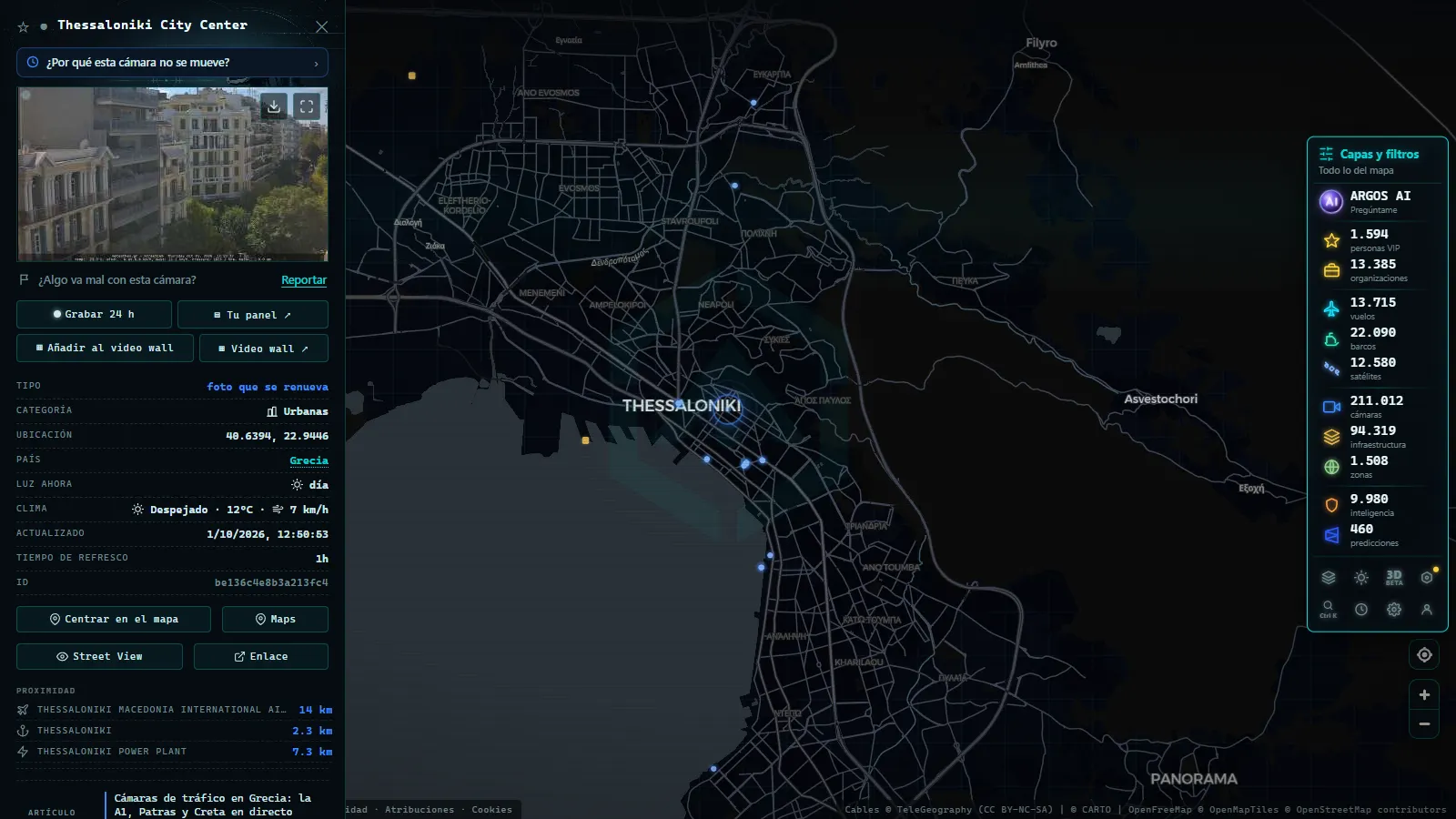Toggle the organizaciones briefcase layer
Screen dimensions: 1456x819
pos(1378,270)
